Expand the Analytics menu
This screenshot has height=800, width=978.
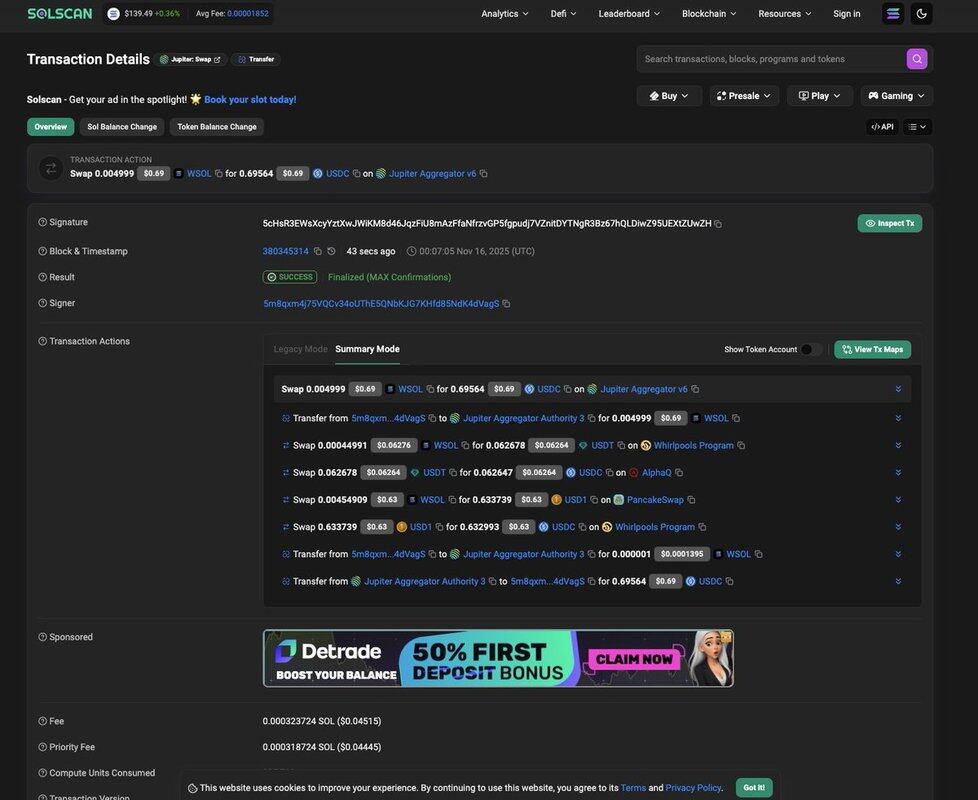(x=505, y=14)
